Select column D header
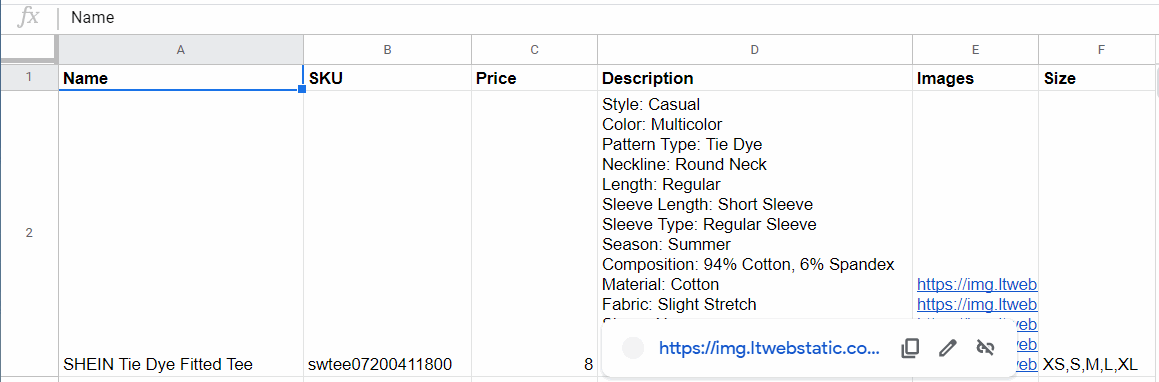 755,50
